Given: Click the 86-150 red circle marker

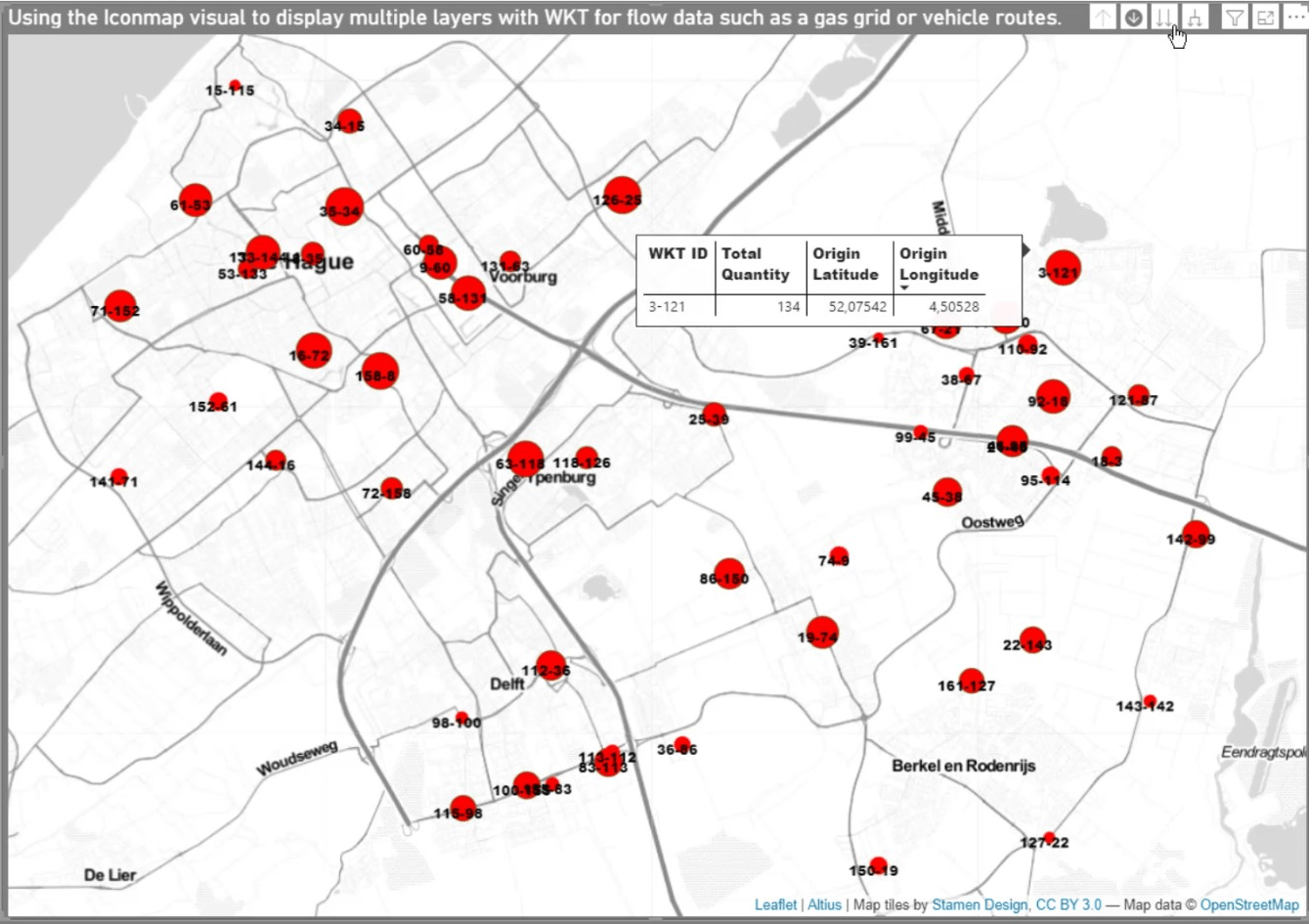Looking at the screenshot, I should [x=729, y=574].
